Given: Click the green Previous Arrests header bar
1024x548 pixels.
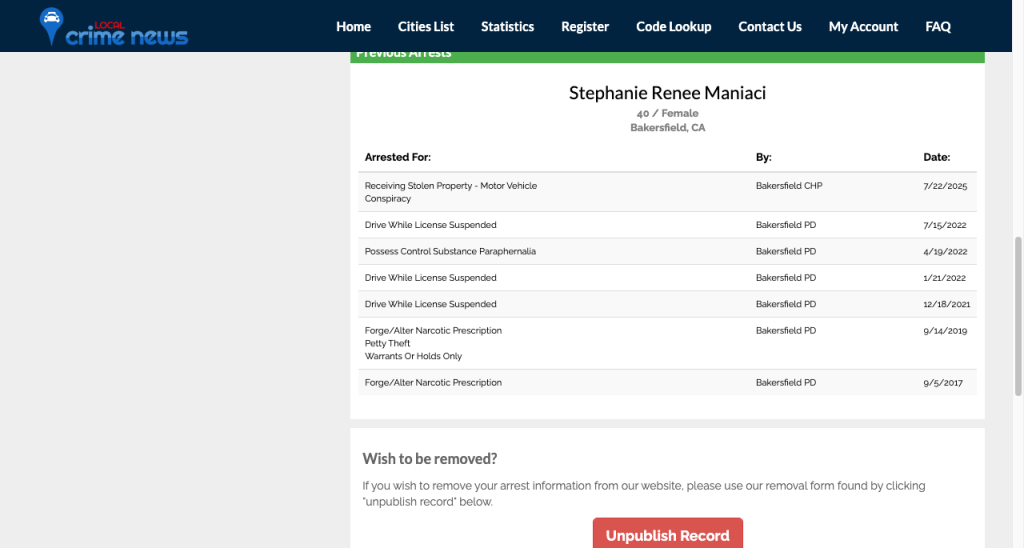Looking at the screenshot, I should (x=667, y=55).
